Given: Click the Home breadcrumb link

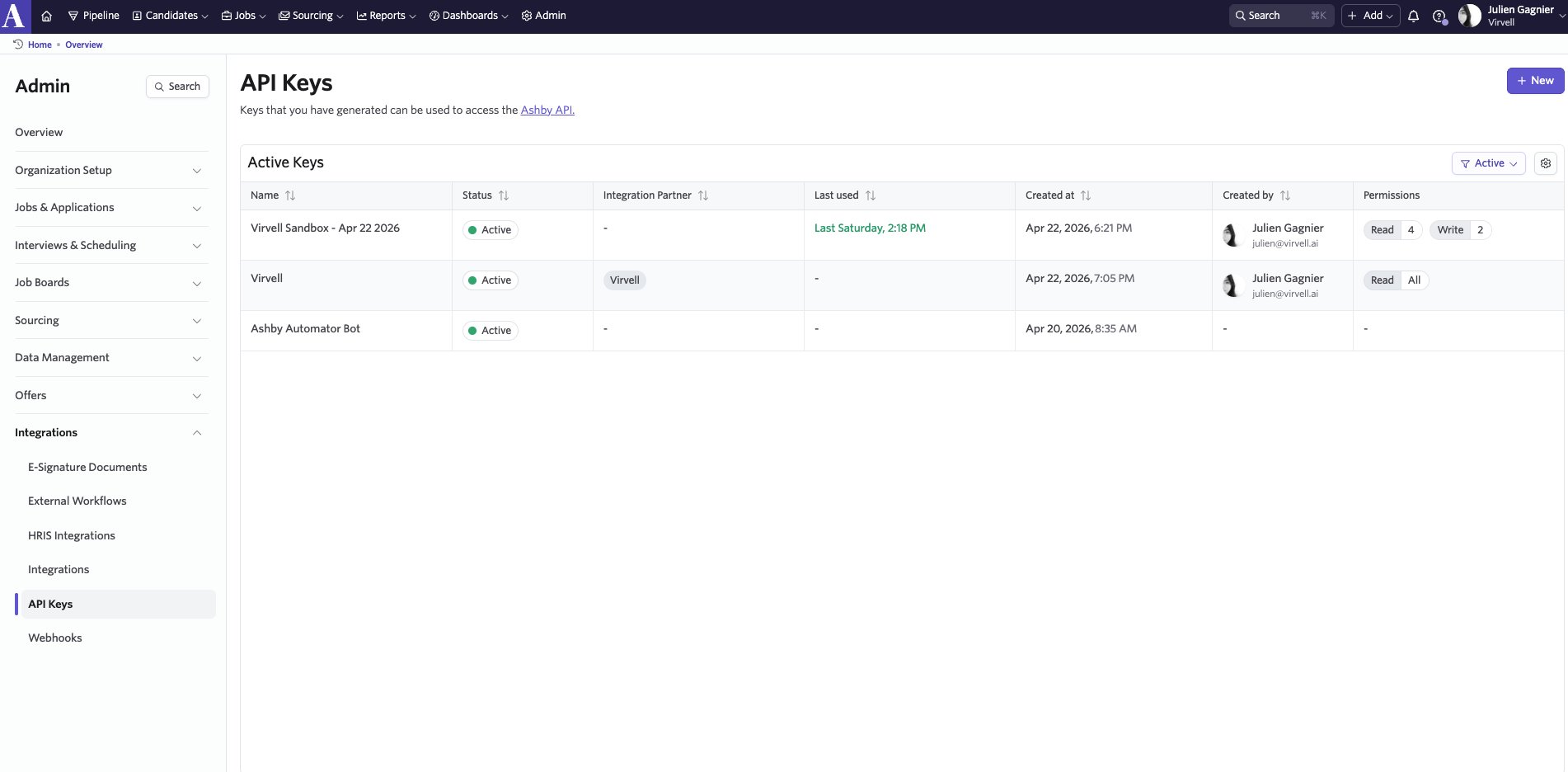Looking at the screenshot, I should [x=40, y=45].
